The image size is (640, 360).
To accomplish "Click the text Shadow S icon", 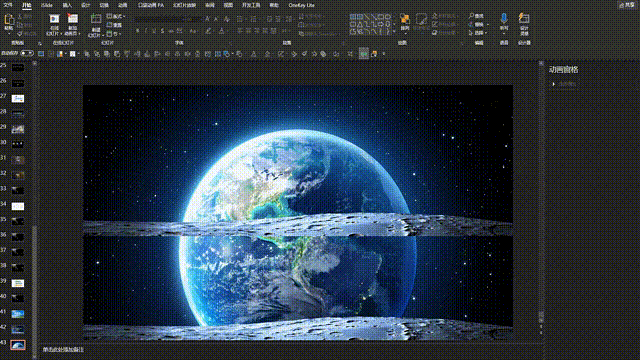I will [x=162, y=31].
